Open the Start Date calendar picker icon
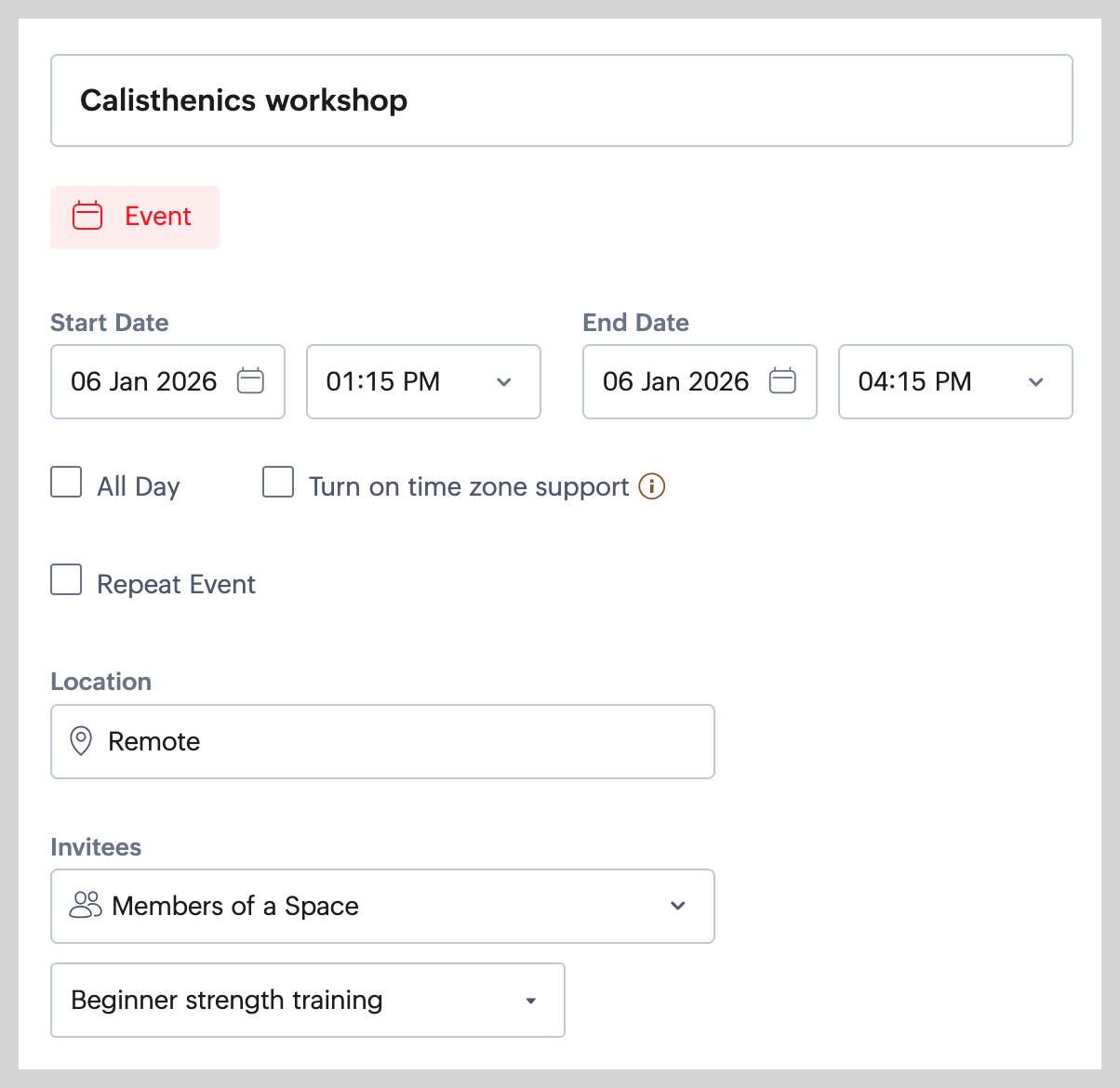This screenshot has width=1120, height=1088. coord(250,381)
